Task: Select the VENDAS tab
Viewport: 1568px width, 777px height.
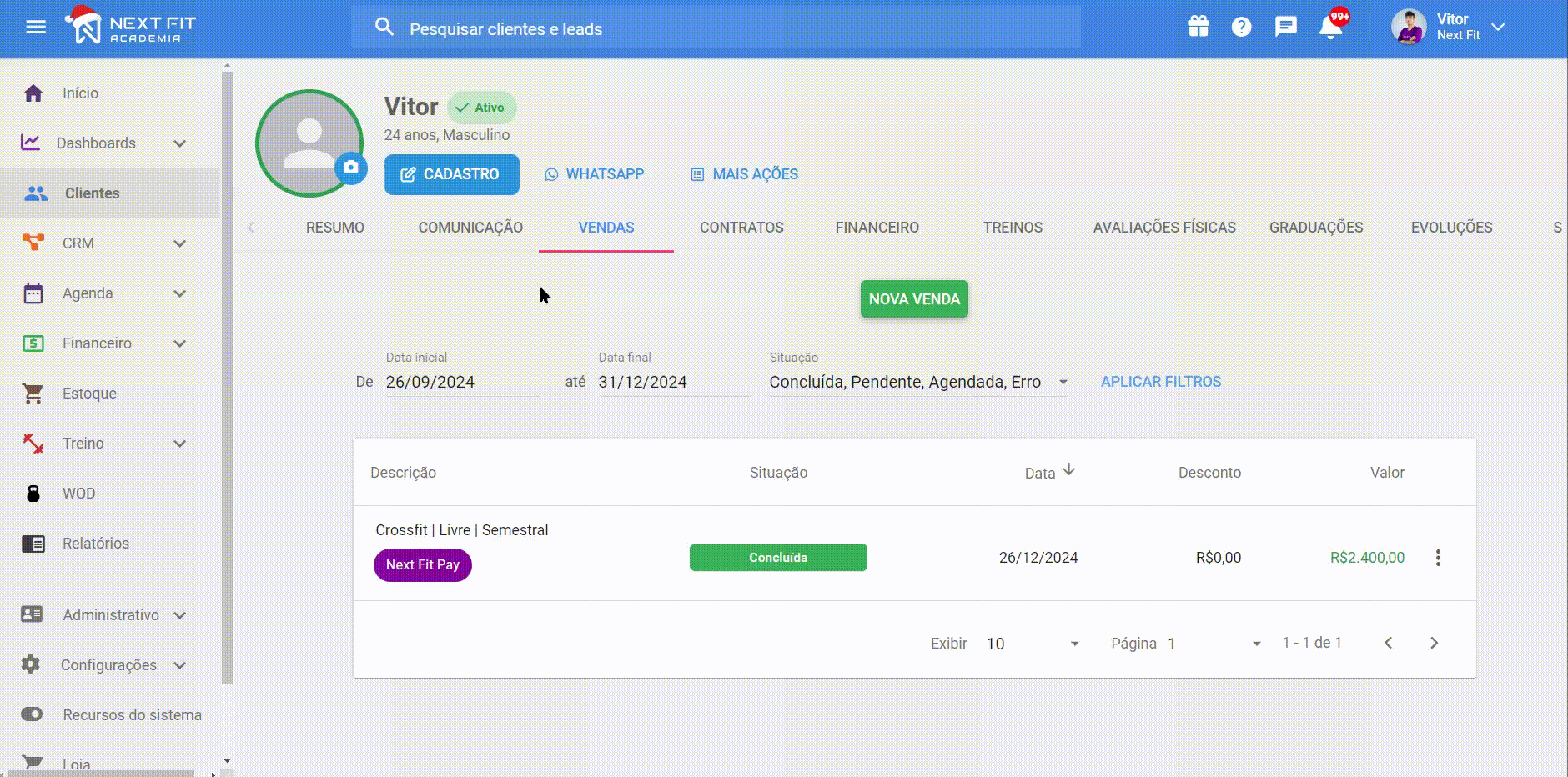Action: 606,228
